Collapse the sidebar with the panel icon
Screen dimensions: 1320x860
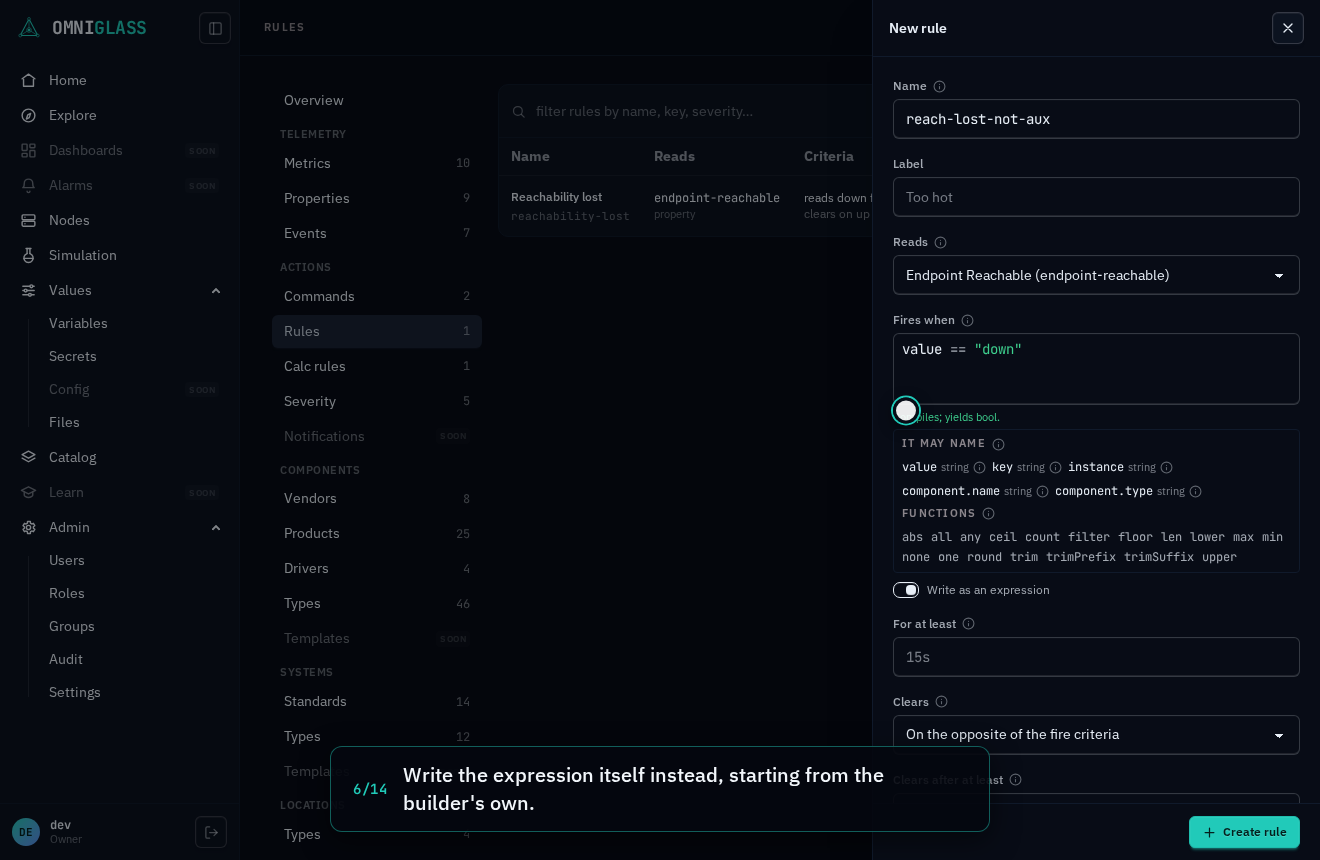click(x=215, y=28)
